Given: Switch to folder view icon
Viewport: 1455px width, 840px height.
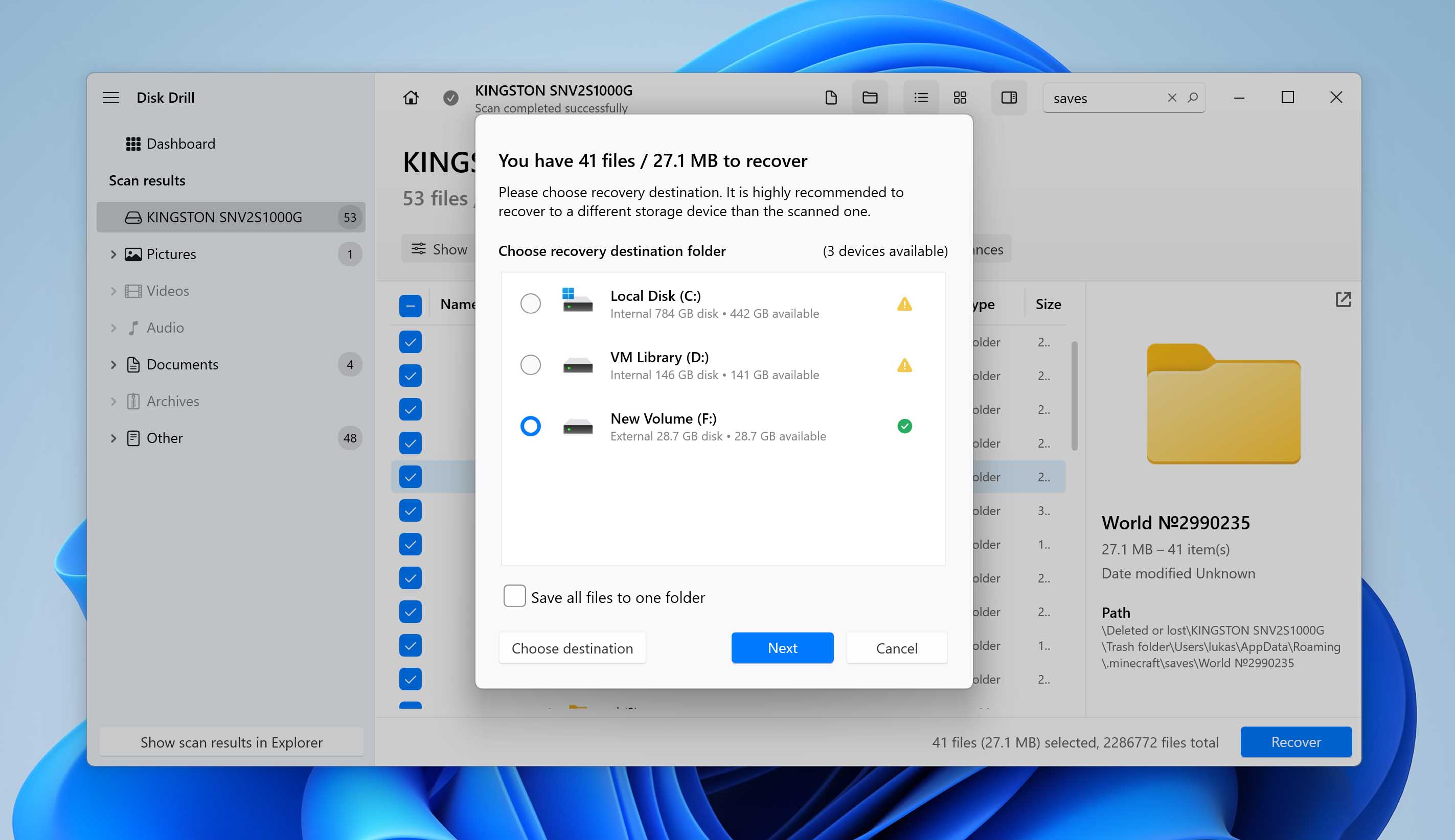Looking at the screenshot, I should point(869,98).
